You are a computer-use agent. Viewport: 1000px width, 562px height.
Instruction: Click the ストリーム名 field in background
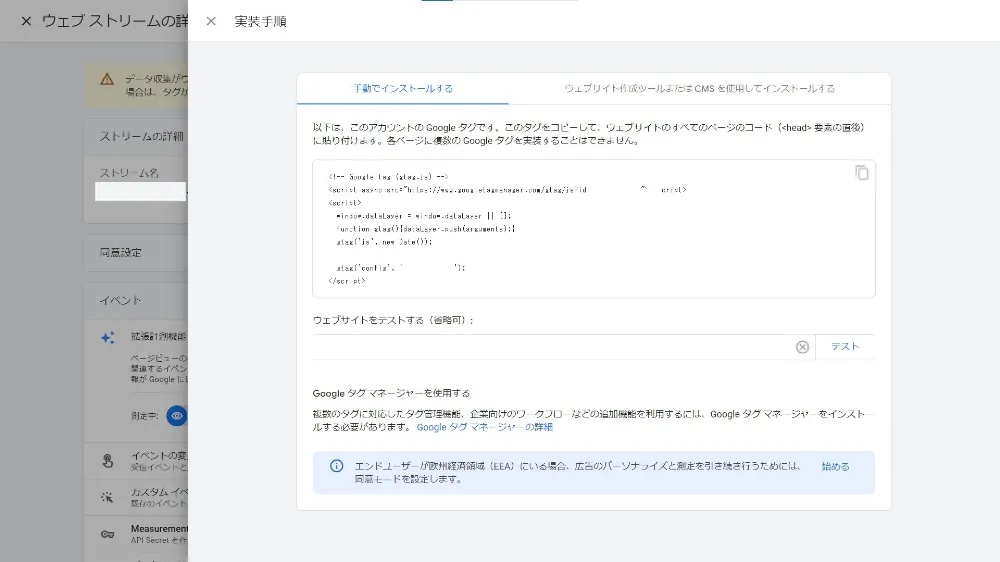[x=140, y=191]
